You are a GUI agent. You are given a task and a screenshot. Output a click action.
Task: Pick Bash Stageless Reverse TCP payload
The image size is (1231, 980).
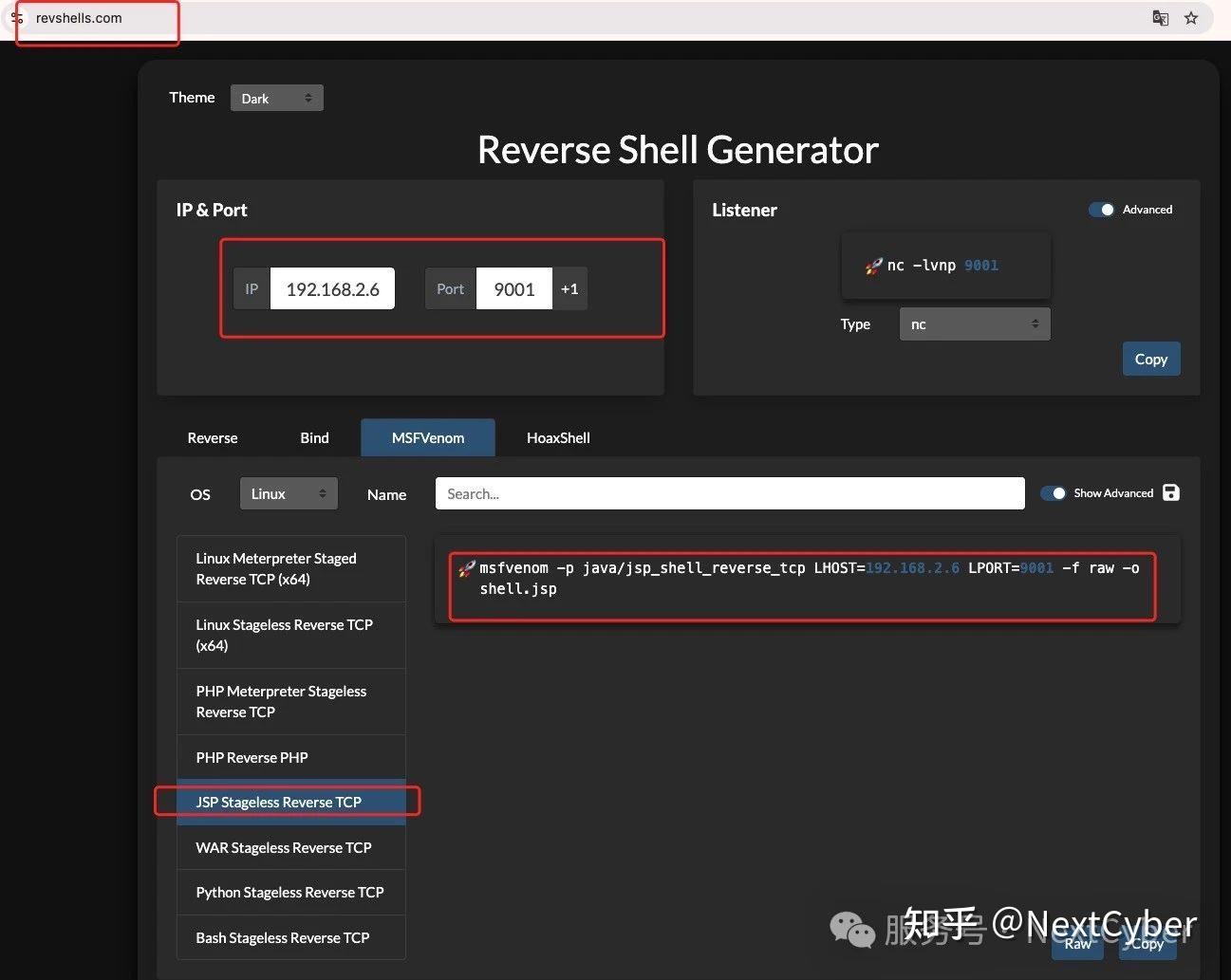pos(291,937)
